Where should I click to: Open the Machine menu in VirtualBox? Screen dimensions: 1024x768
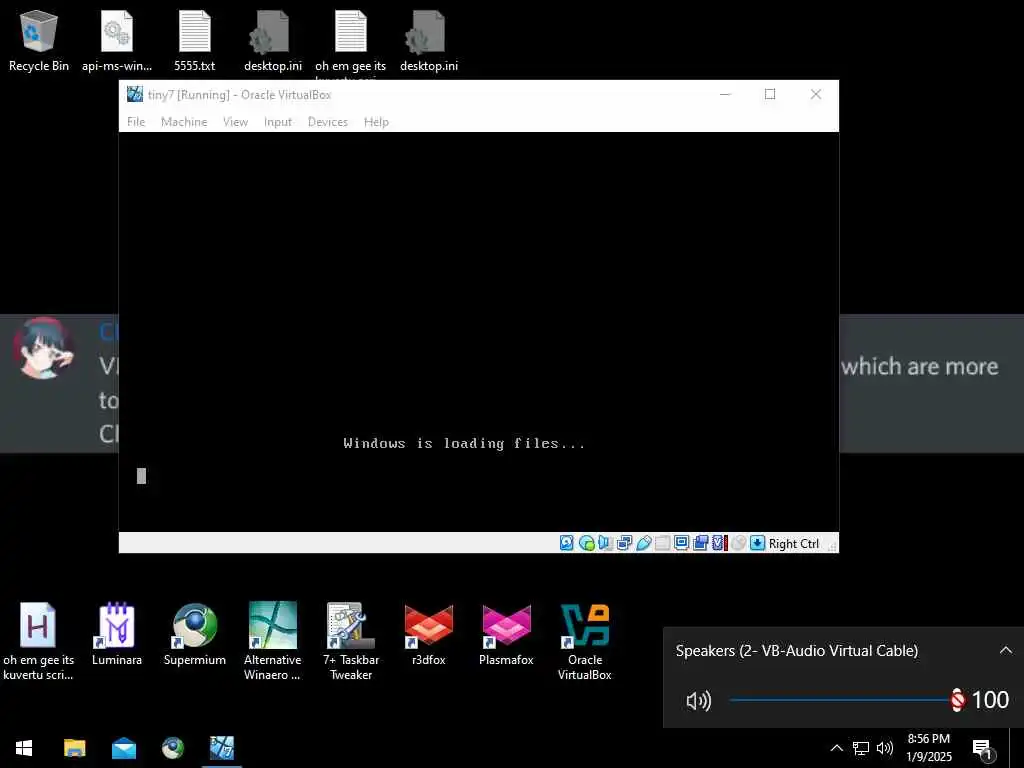point(184,121)
